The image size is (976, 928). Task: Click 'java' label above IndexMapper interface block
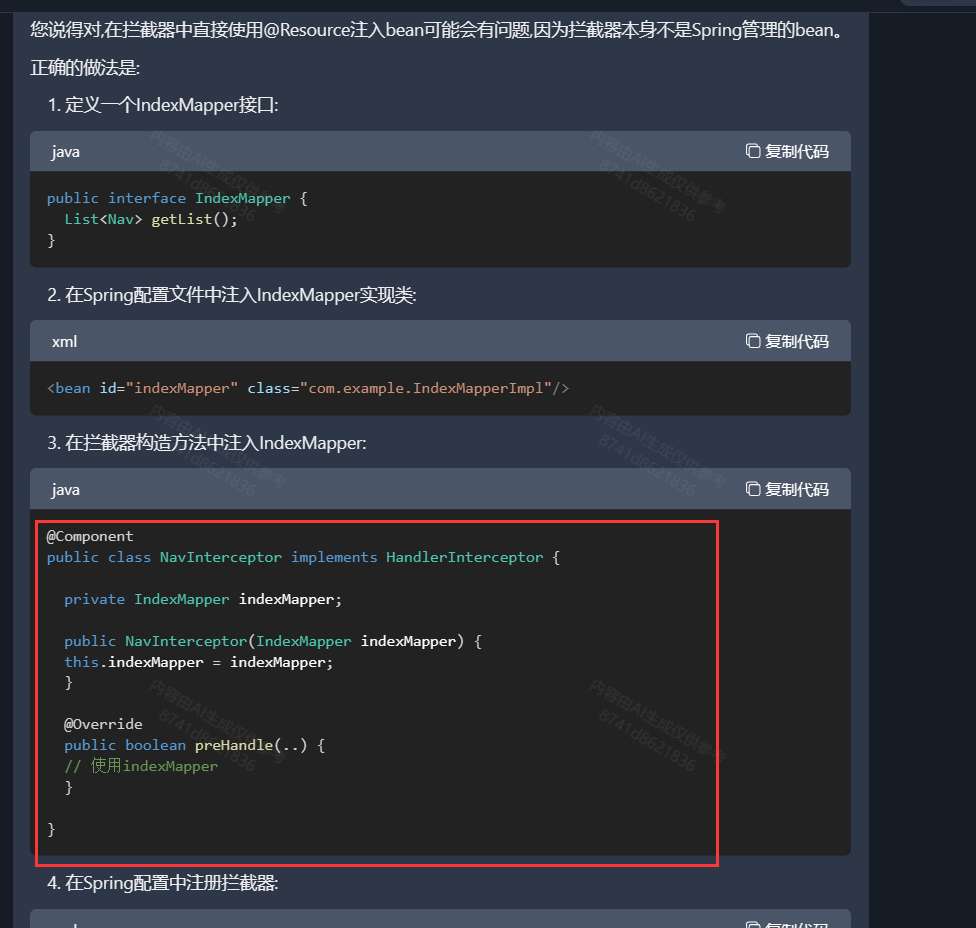tap(65, 152)
